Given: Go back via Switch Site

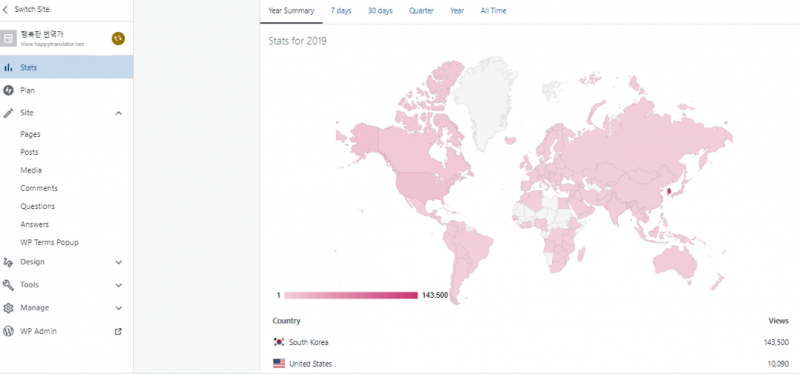Looking at the screenshot, I should 27,9.
